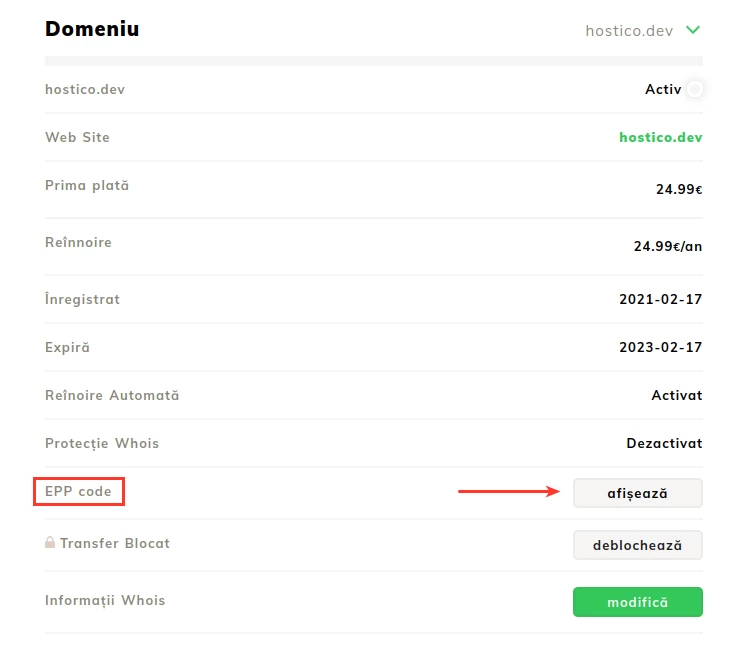Expand the green domain selector chevron
737x650 pixels.
[x=693, y=30]
